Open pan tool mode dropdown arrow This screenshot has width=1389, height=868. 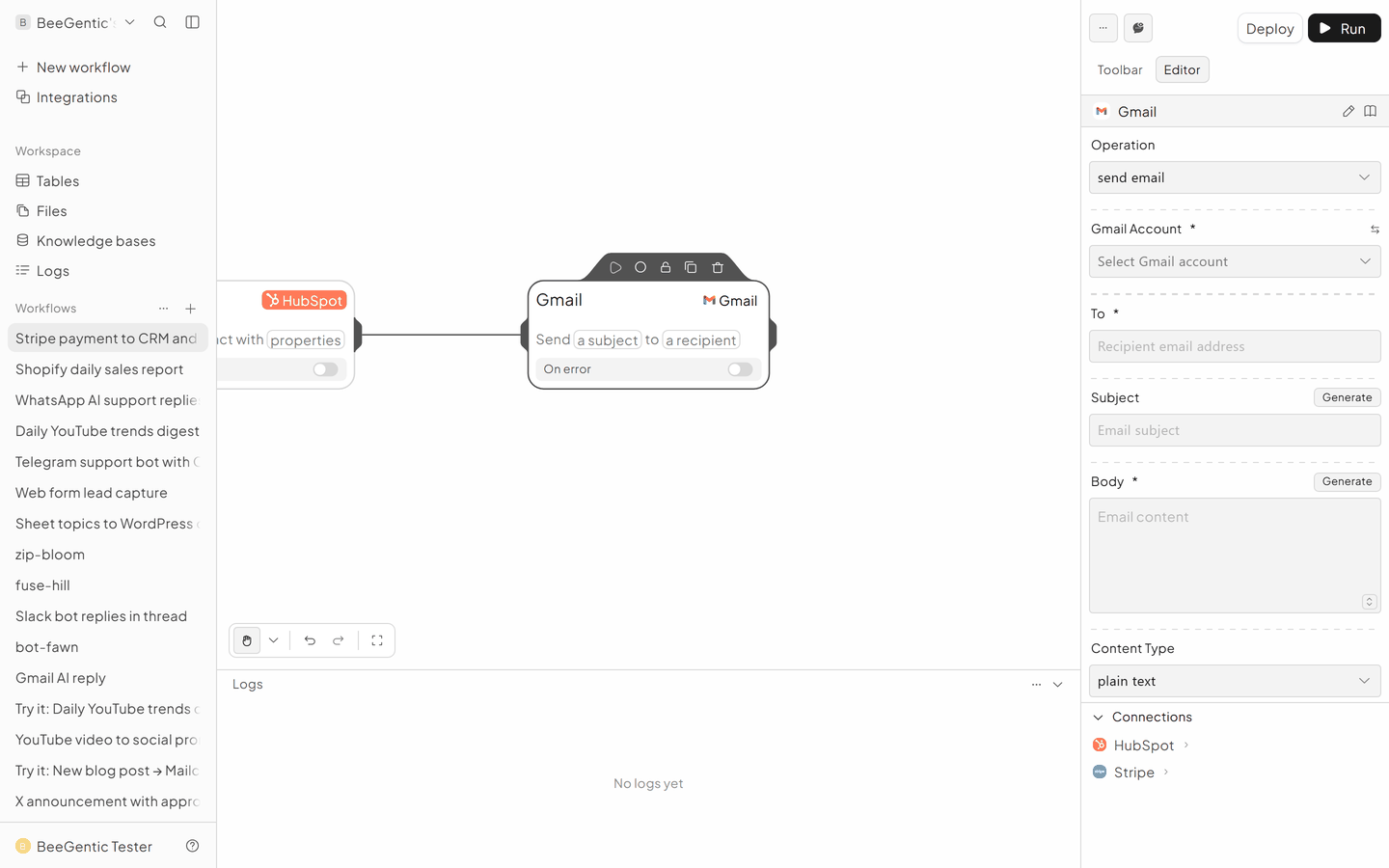(274, 640)
